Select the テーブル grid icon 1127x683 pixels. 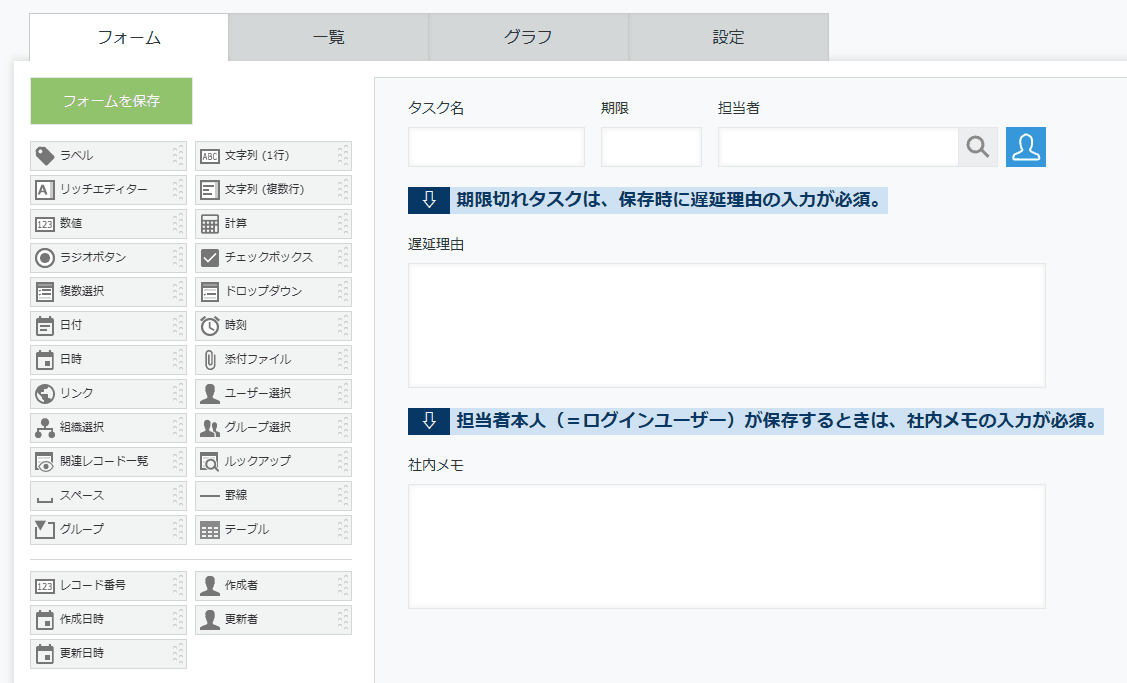pyautogui.click(x=209, y=530)
